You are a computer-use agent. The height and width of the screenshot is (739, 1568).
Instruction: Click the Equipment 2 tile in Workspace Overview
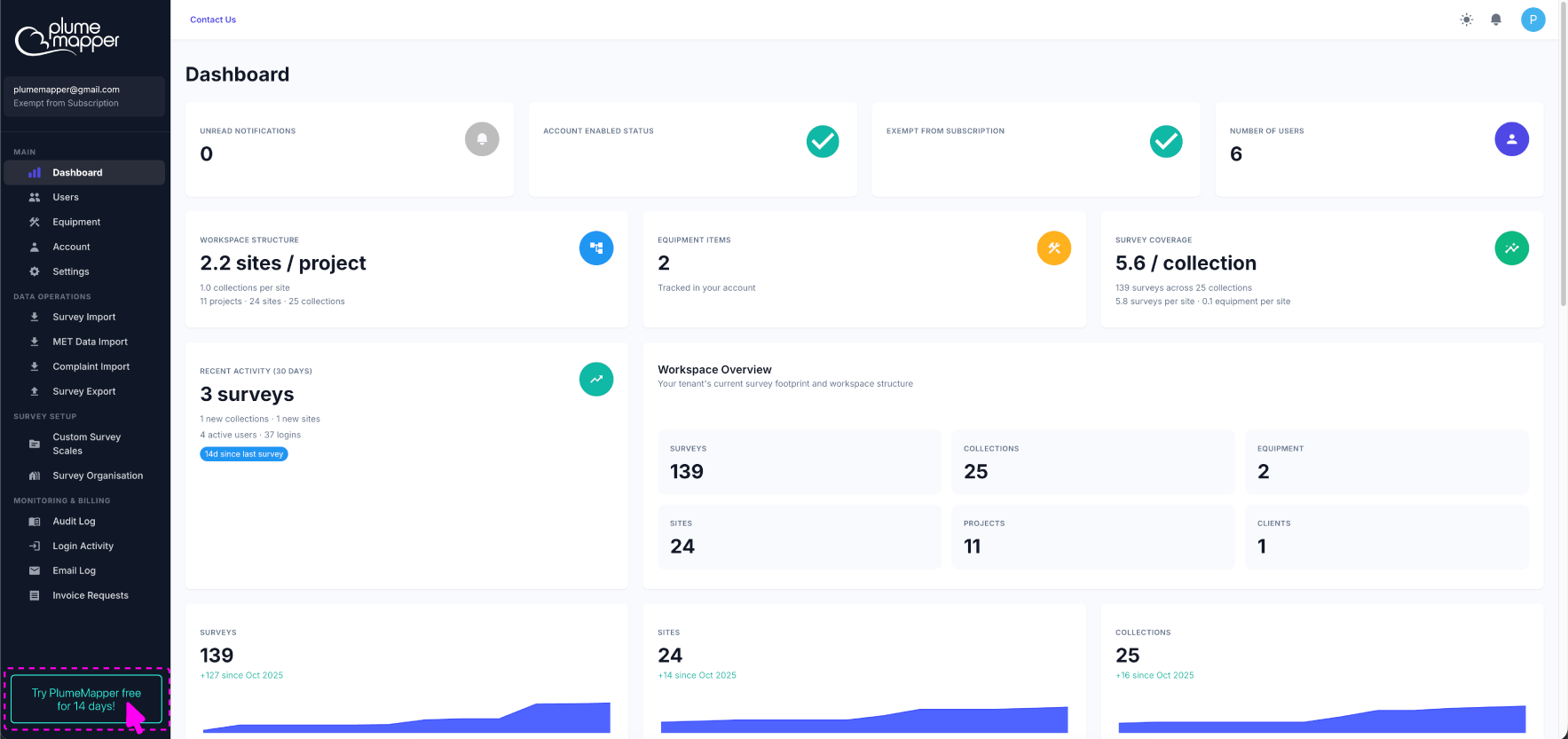pos(1387,462)
